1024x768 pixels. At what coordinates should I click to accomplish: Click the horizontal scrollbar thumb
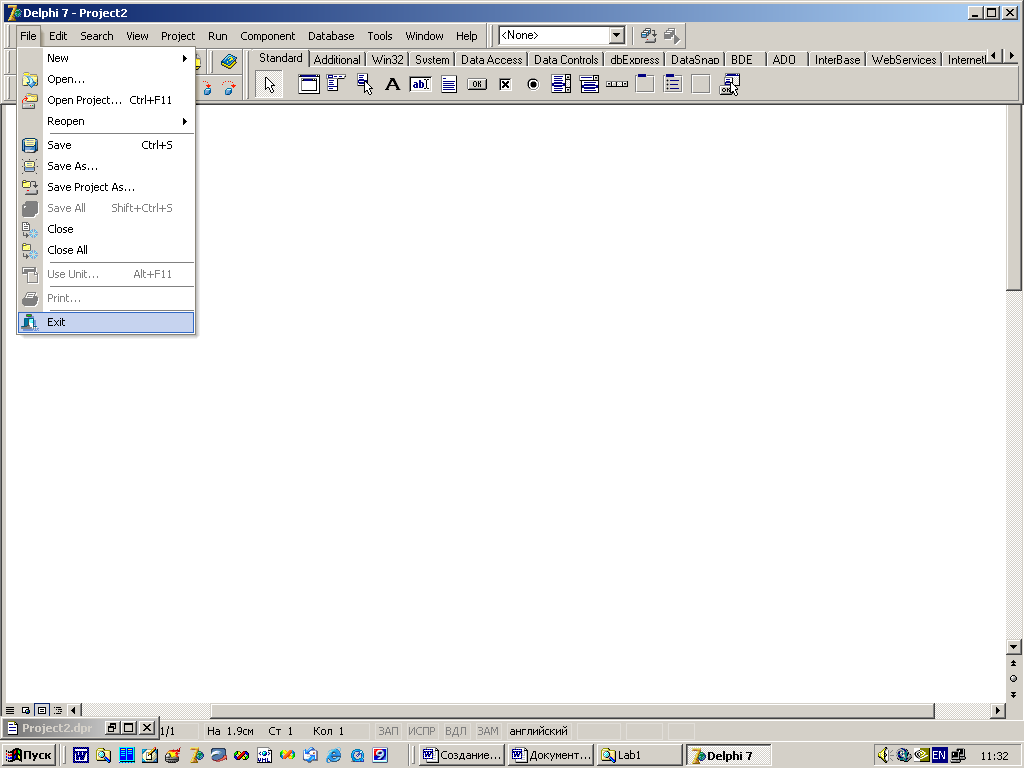coord(573,710)
